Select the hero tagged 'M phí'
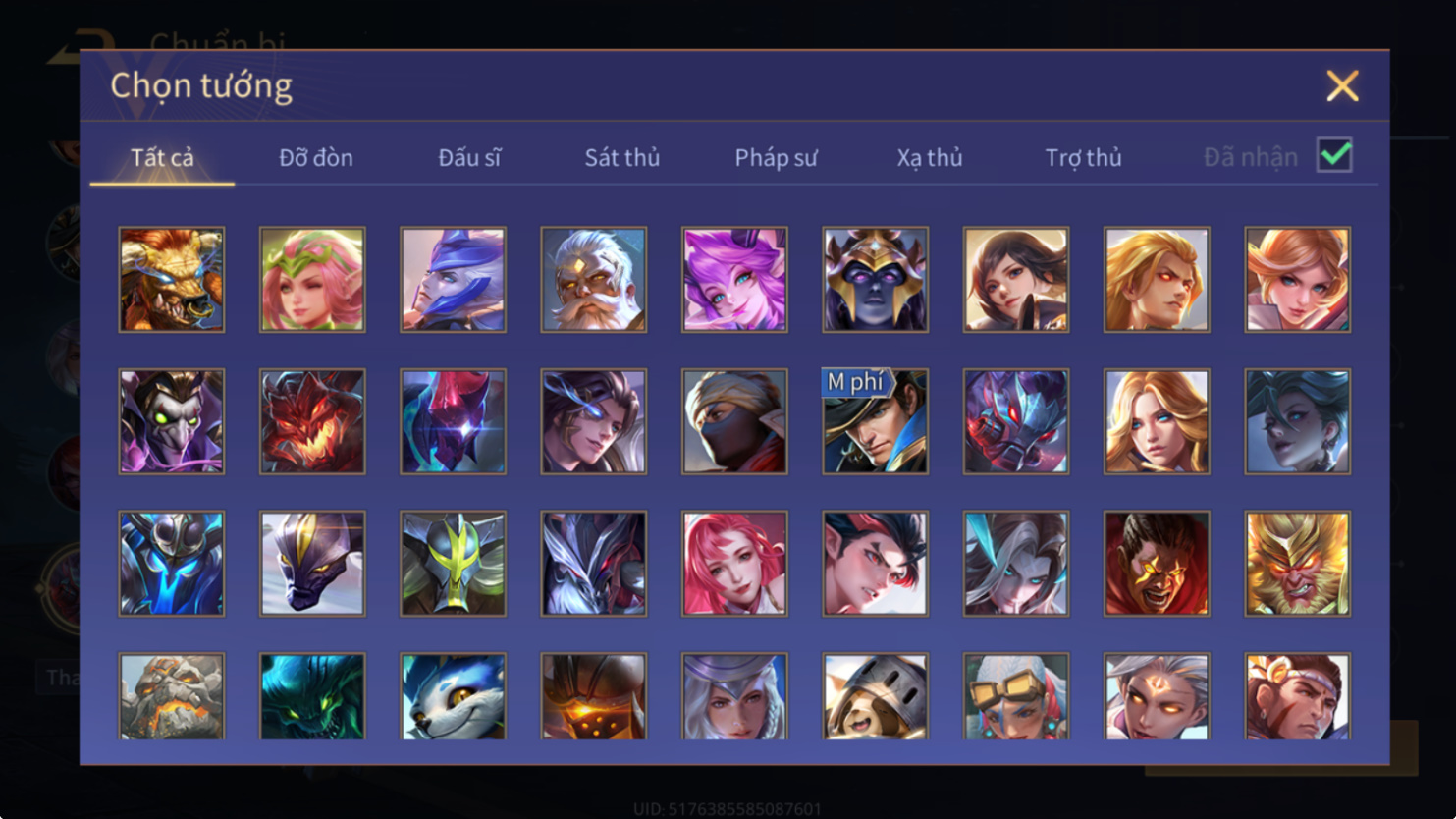 coord(875,421)
